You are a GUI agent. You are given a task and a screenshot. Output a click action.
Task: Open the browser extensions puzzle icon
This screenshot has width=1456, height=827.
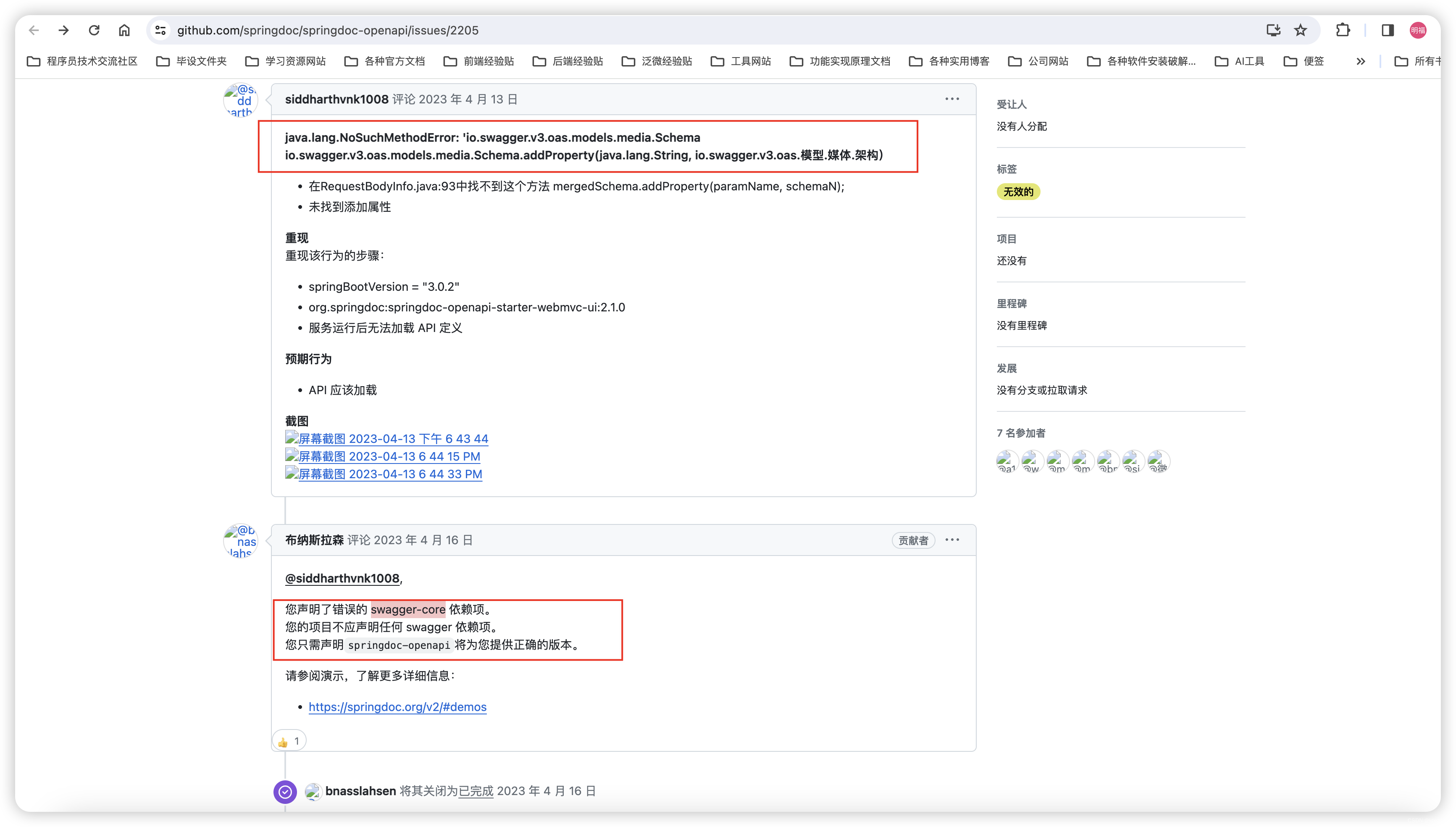(x=1343, y=30)
